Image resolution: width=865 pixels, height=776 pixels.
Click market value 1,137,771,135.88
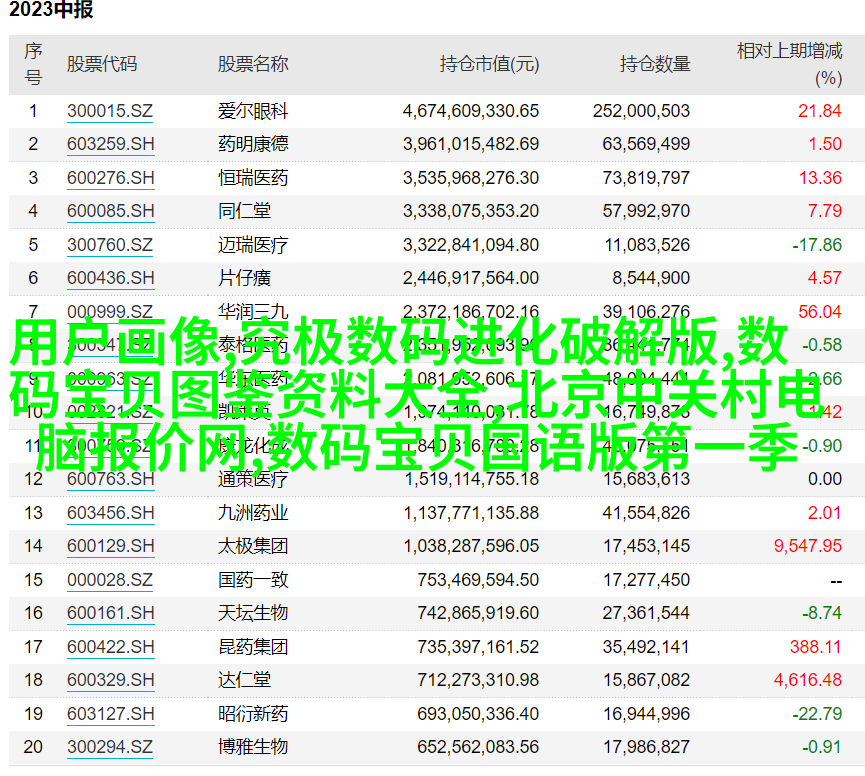471,512
